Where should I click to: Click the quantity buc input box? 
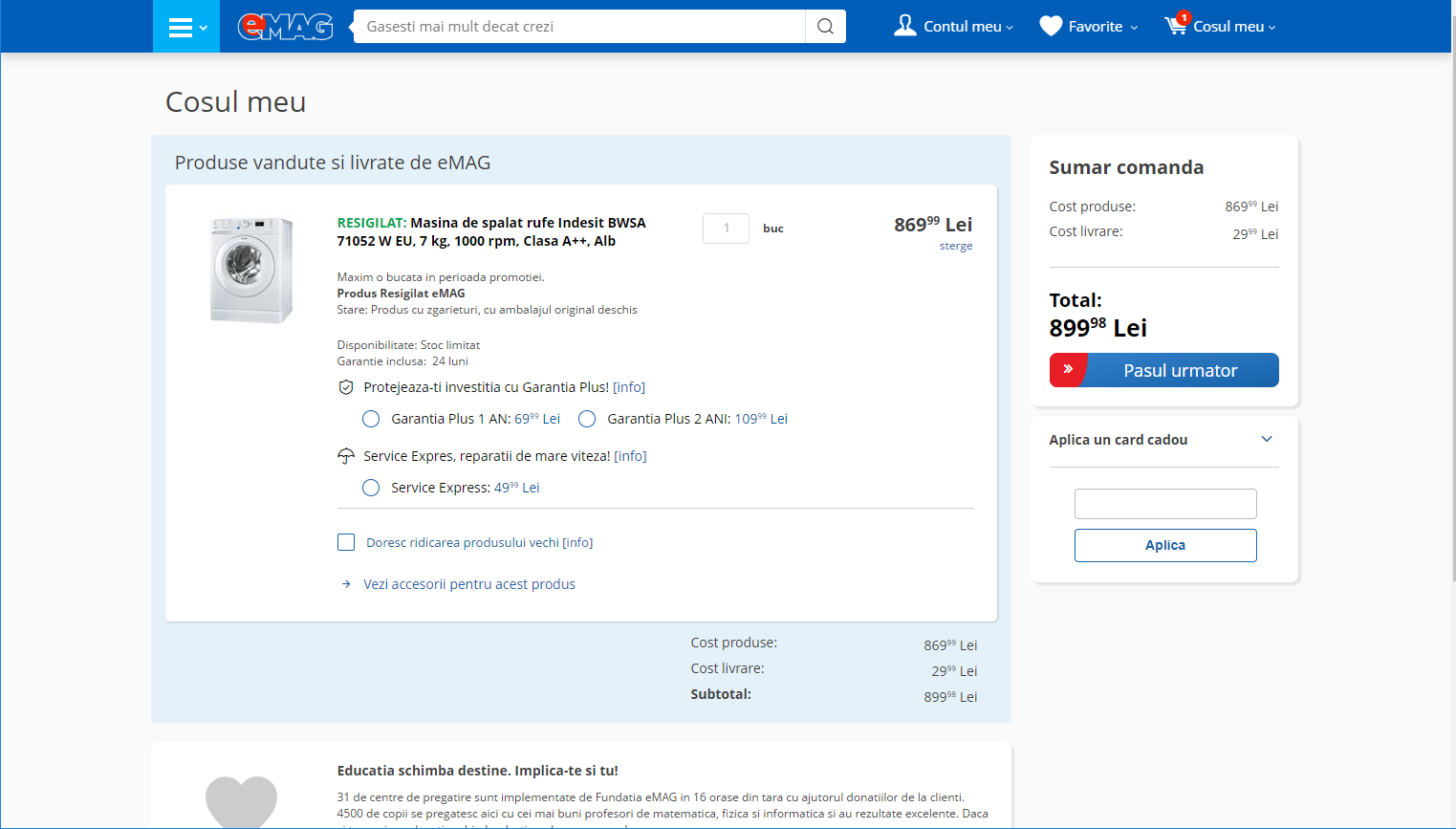click(x=726, y=228)
